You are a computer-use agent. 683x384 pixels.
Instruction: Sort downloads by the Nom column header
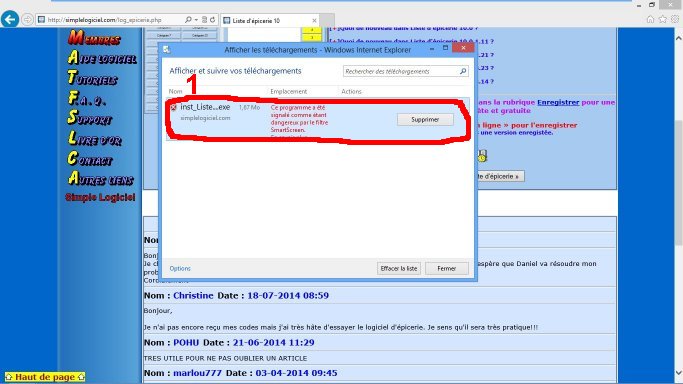[x=176, y=91]
